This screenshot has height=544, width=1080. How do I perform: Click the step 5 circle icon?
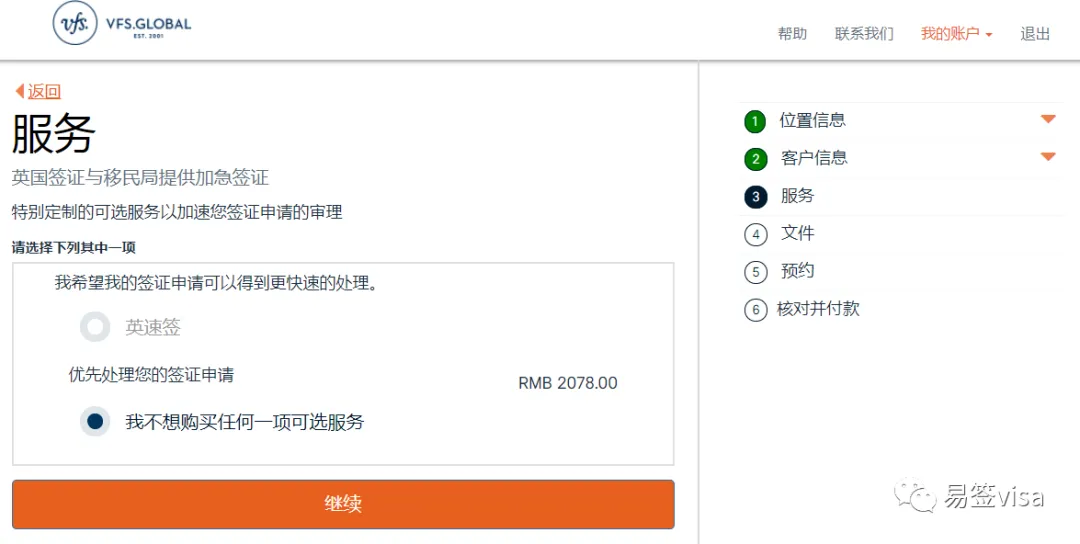755,272
